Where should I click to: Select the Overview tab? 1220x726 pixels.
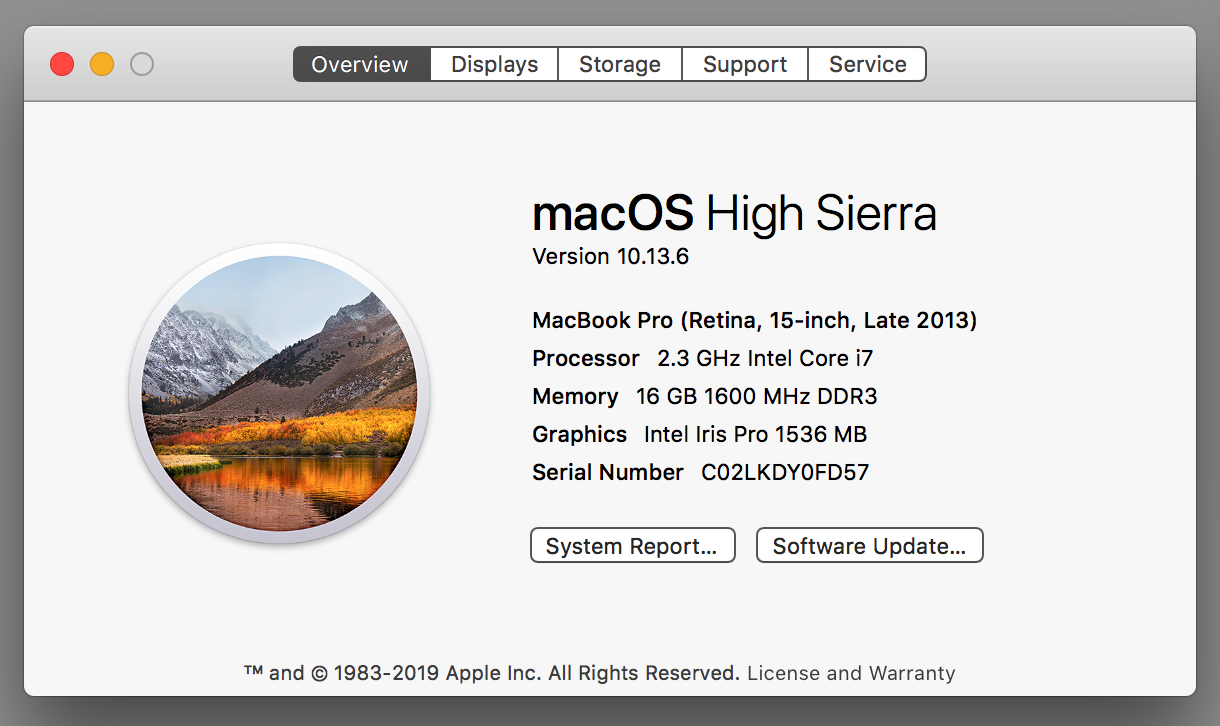tap(360, 64)
